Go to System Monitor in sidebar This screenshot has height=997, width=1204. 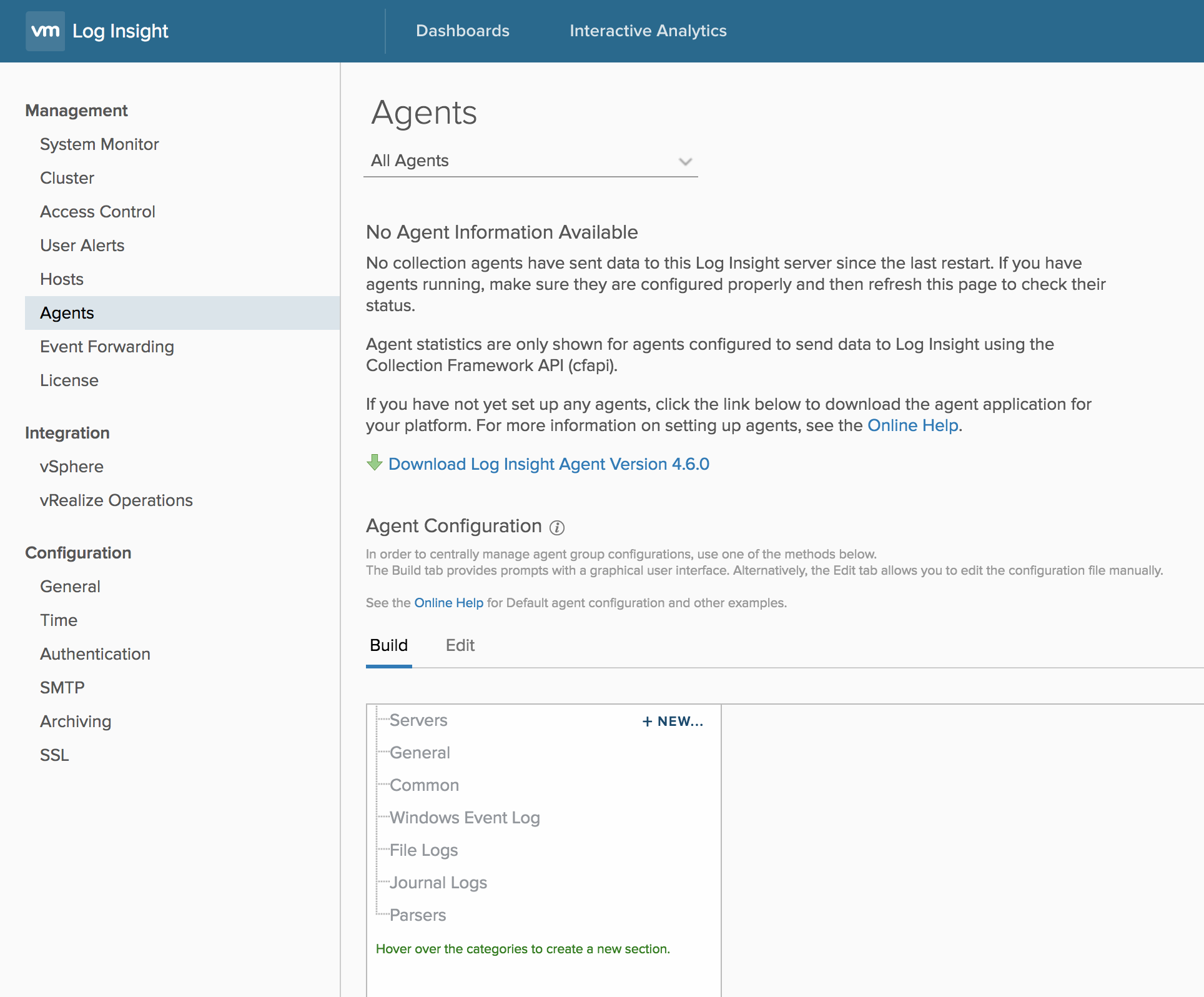(x=99, y=144)
